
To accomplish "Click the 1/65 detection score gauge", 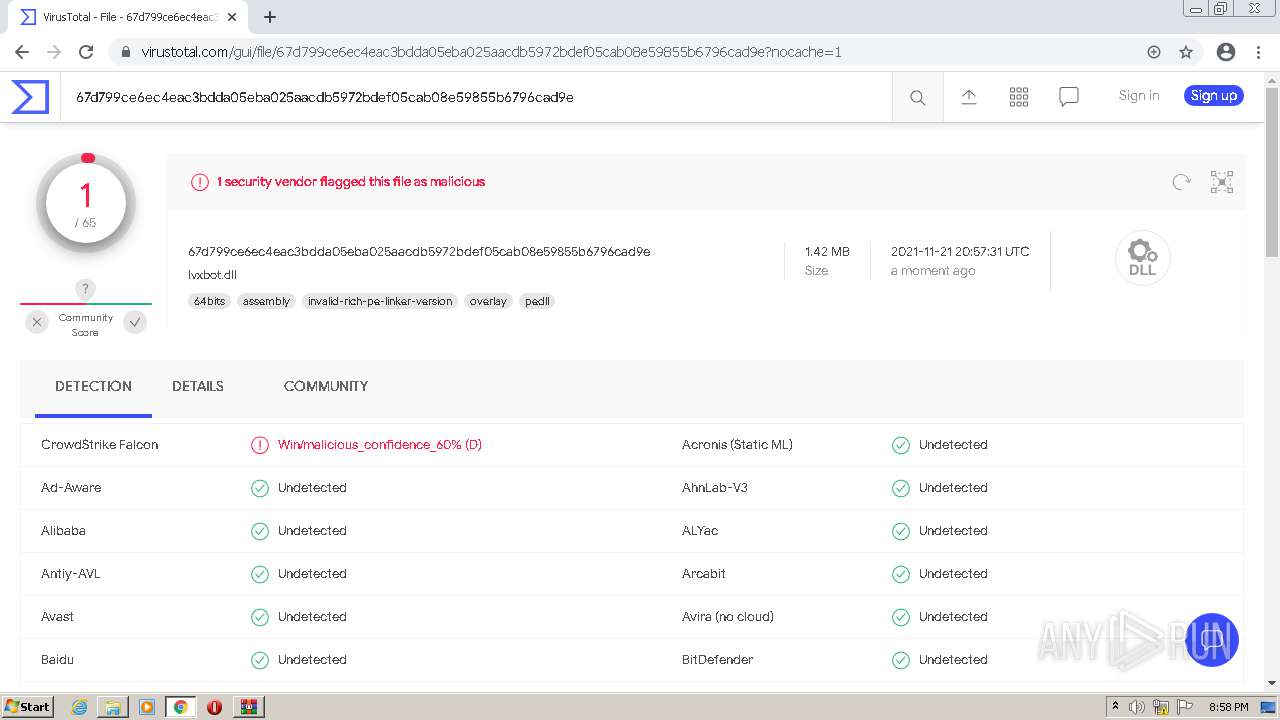I will (x=86, y=204).
